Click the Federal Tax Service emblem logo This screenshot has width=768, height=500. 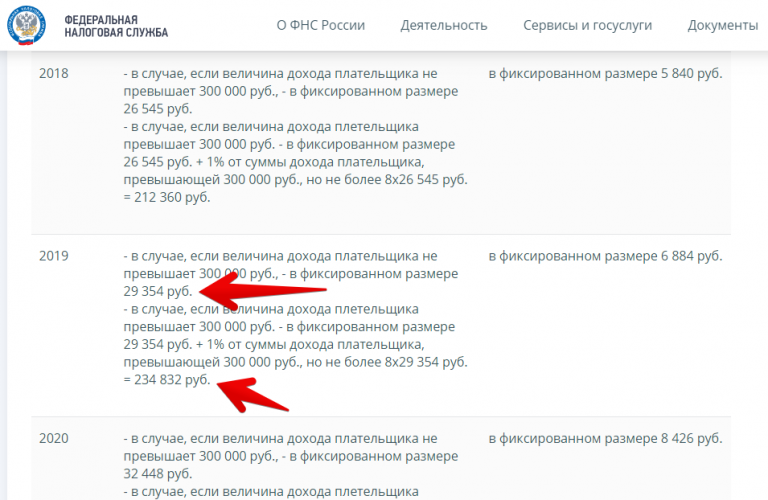(26, 25)
